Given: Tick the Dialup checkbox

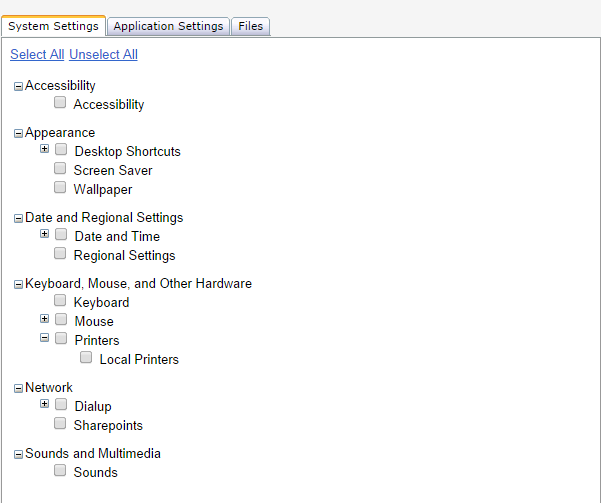Looking at the screenshot, I should [x=61, y=404].
